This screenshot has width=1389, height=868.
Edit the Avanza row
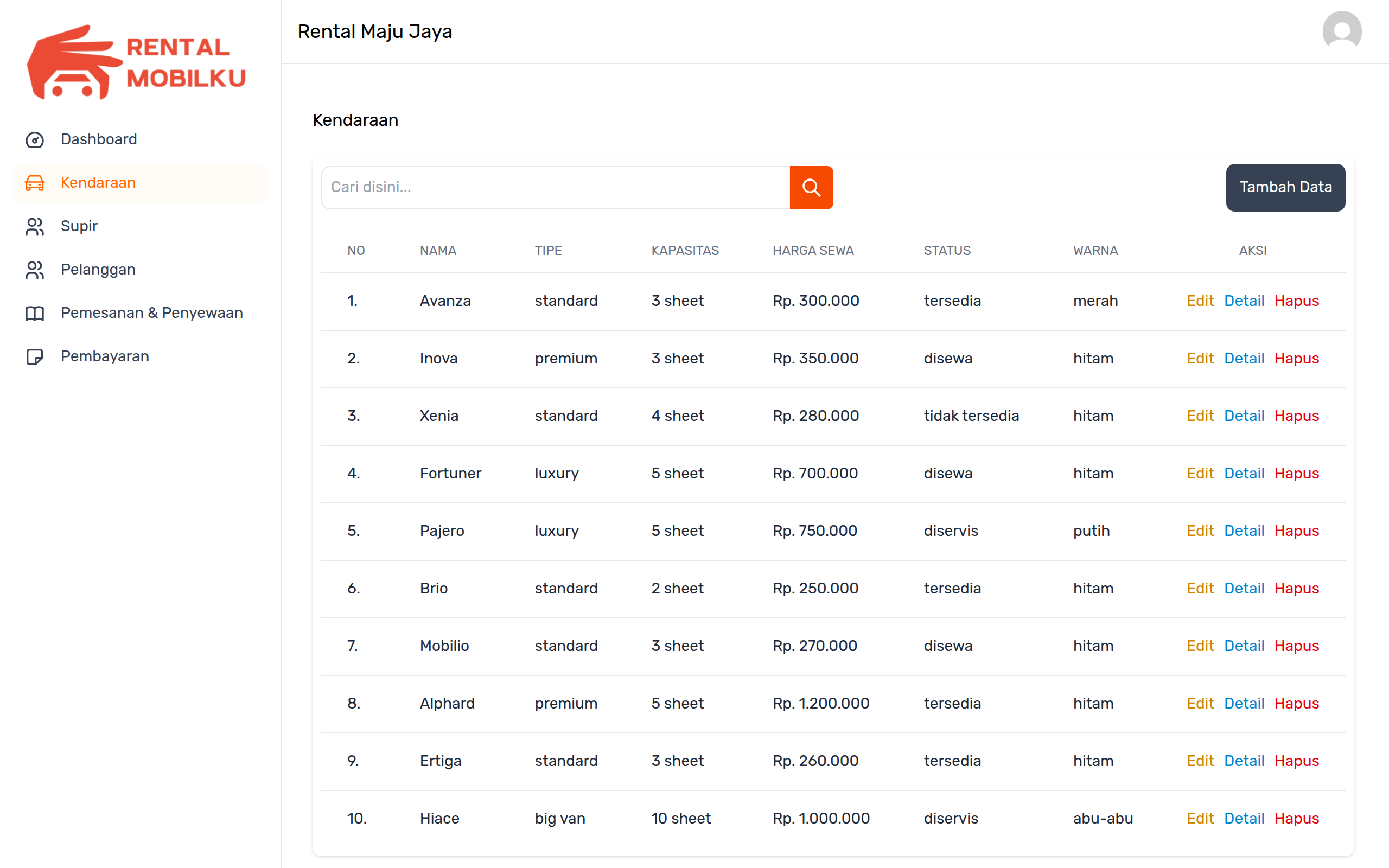[1200, 301]
